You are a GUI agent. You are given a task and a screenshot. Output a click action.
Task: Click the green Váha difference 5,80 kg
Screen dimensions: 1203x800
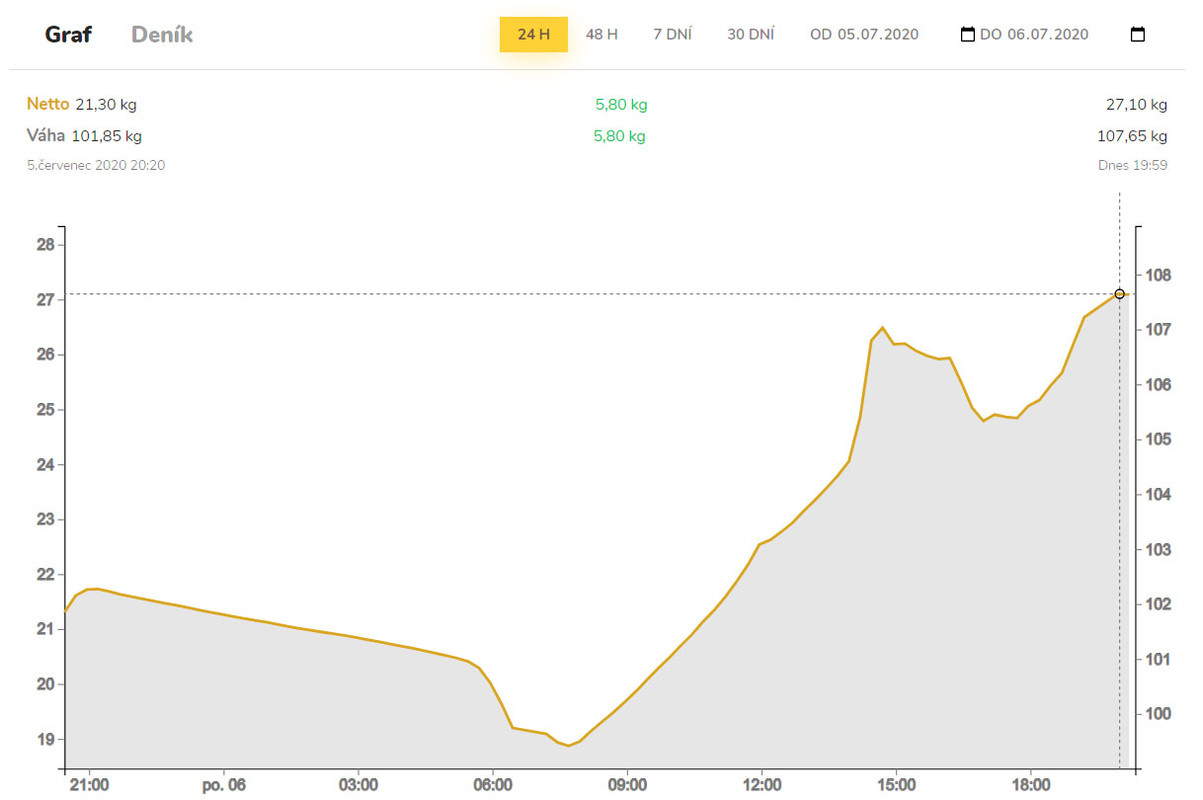621,135
